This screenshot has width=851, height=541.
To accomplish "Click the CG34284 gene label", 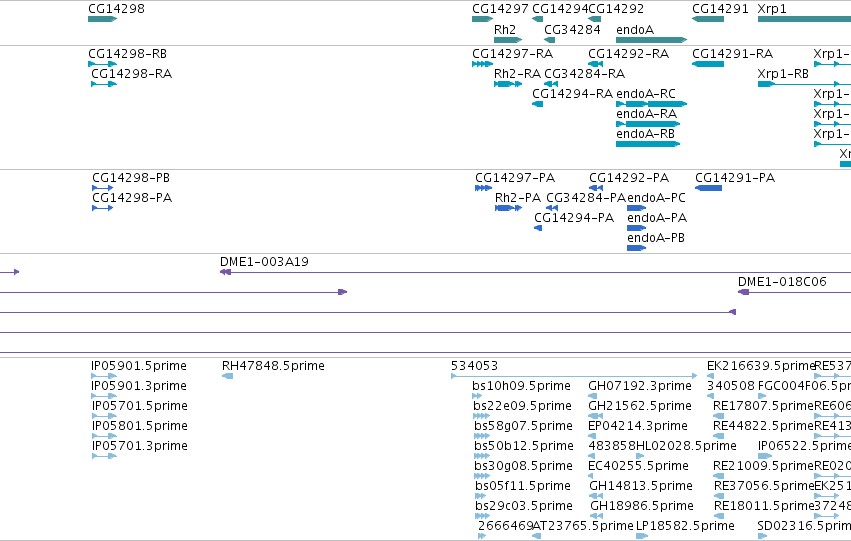I will tap(572, 30).
